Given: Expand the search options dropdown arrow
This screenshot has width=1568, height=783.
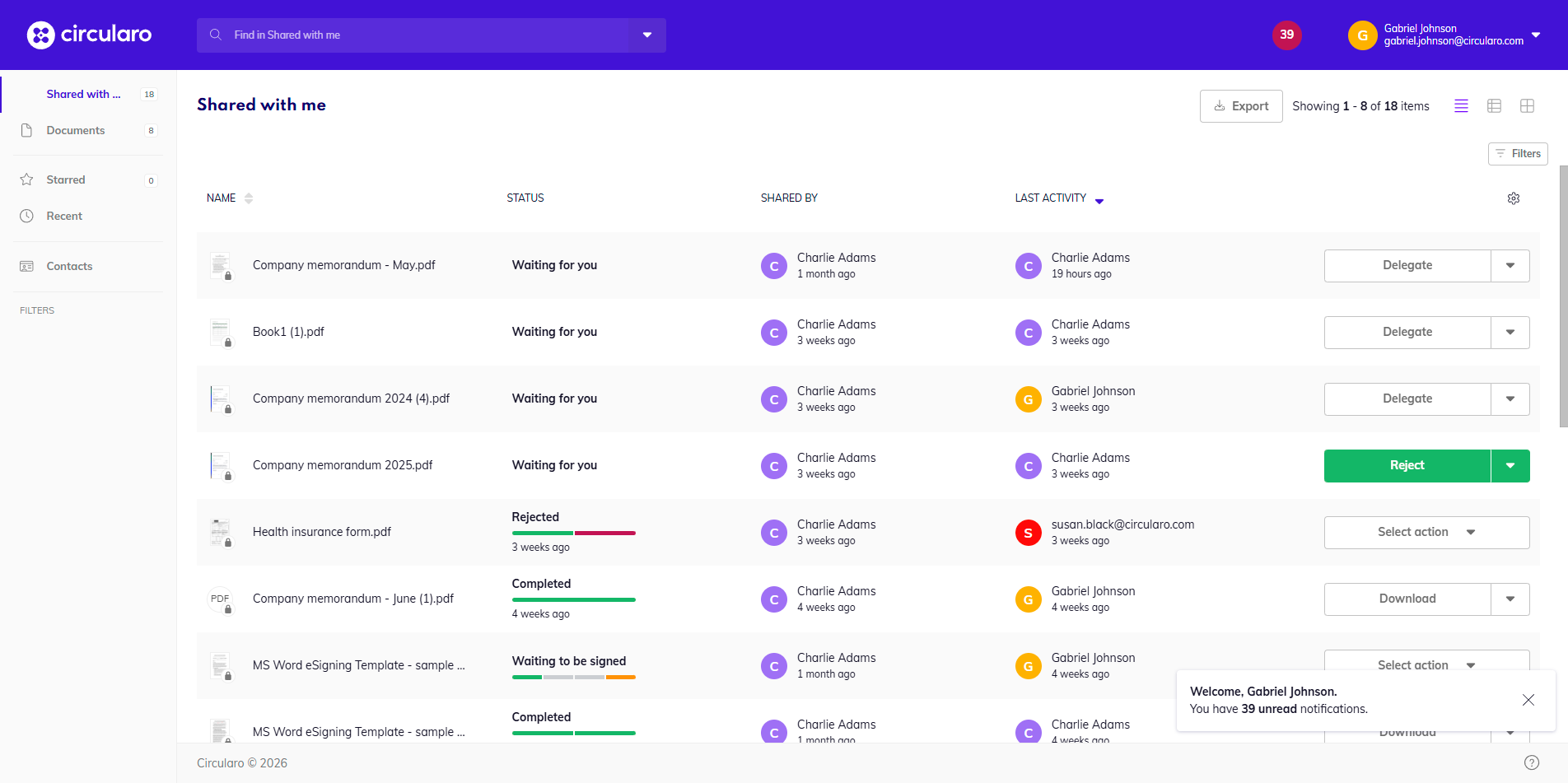Looking at the screenshot, I should (647, 35).
